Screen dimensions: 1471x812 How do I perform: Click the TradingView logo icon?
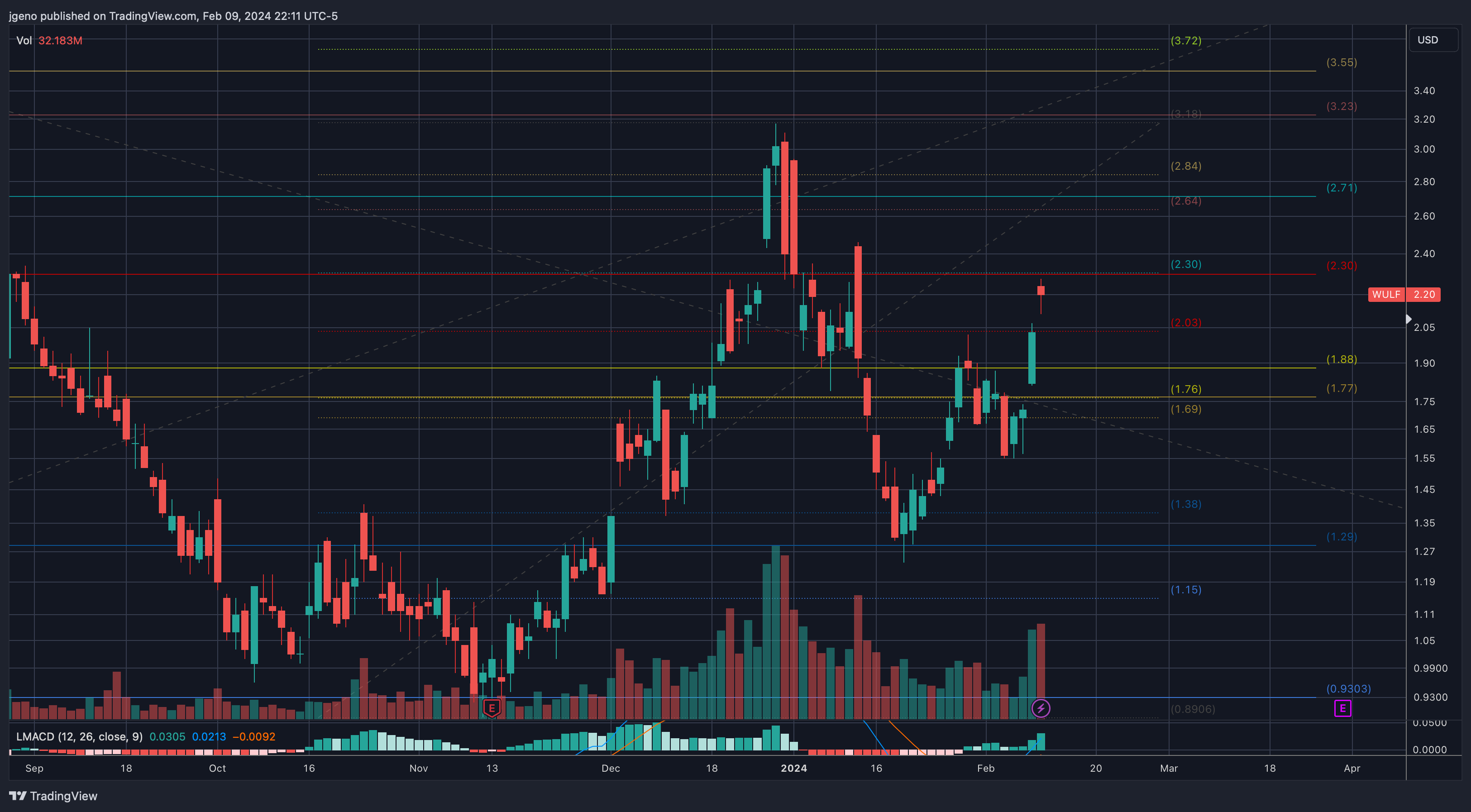18,796
